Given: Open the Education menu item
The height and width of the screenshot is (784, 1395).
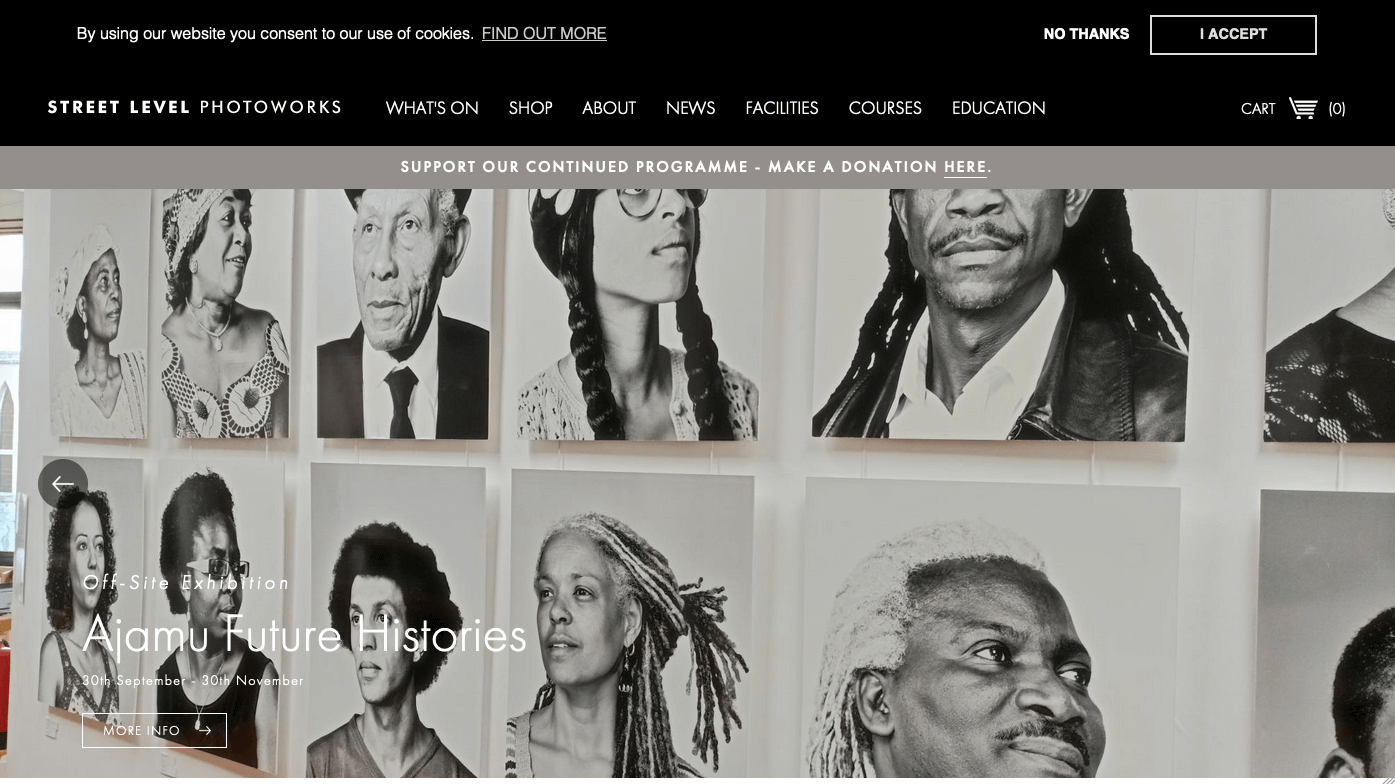Looking at the screenshot, I should click(x=999, y=108).
